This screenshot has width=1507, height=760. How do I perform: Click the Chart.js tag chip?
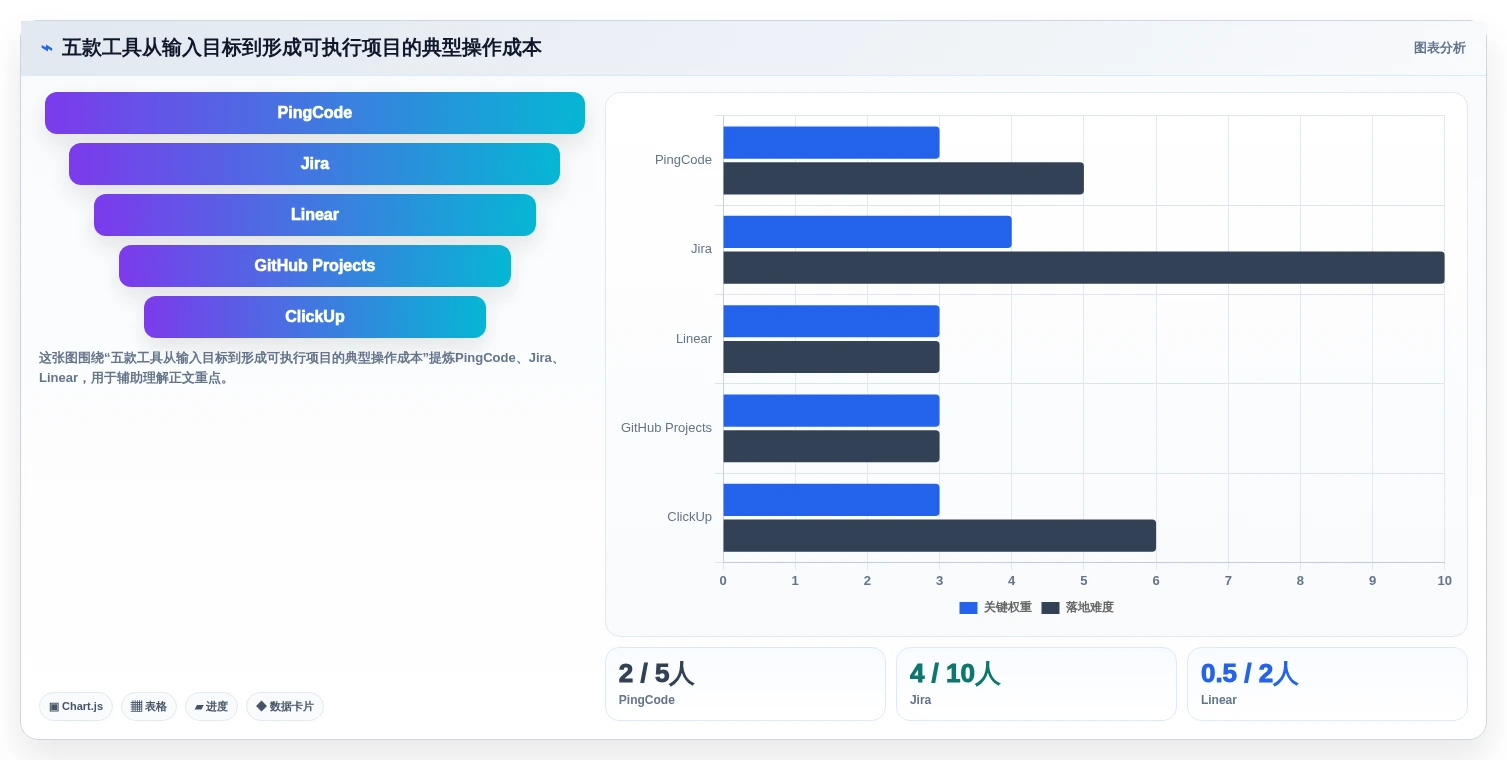76,706
